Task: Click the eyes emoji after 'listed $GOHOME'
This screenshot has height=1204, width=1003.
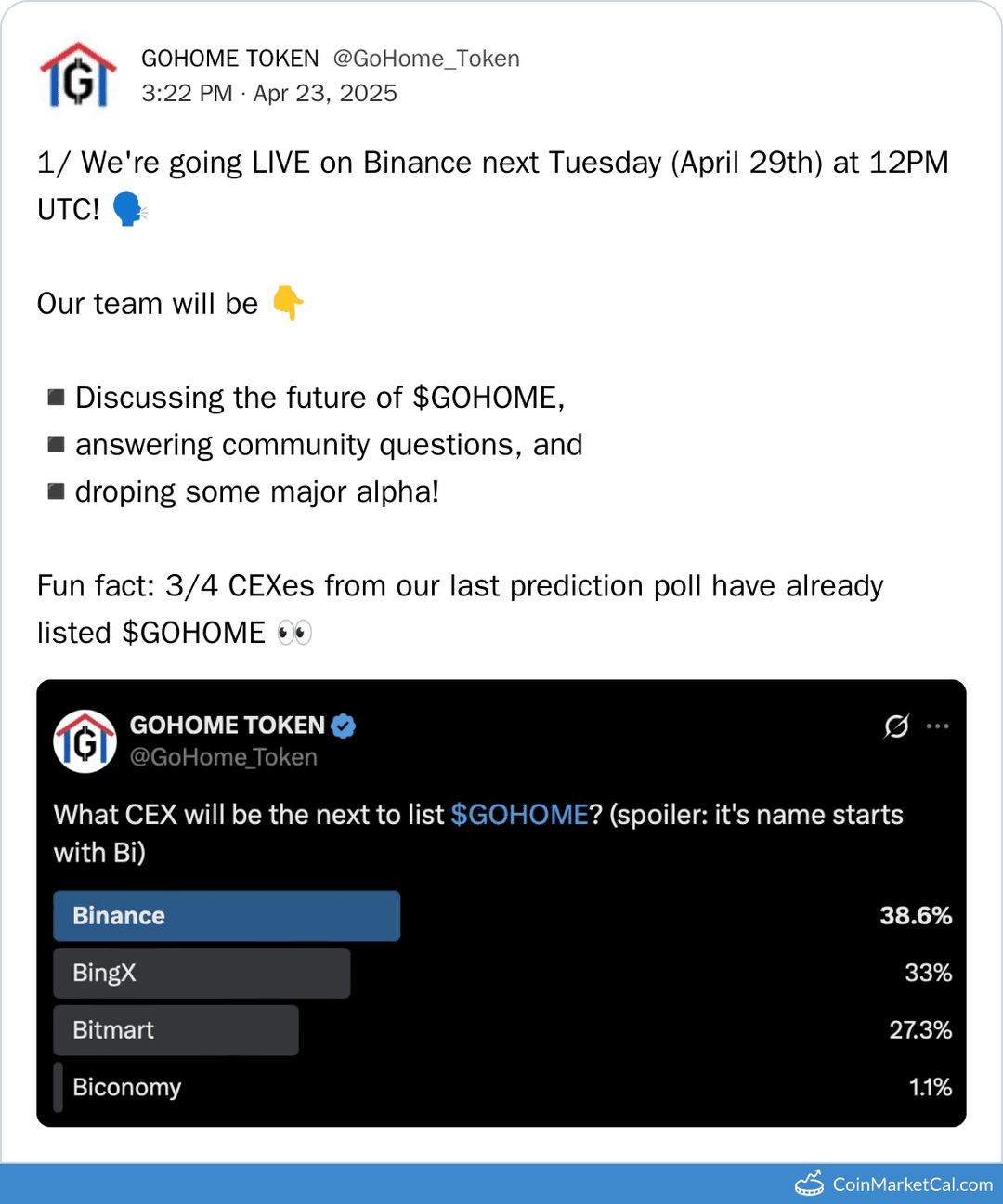Action: pyautogui.click(x=294, y=632)
